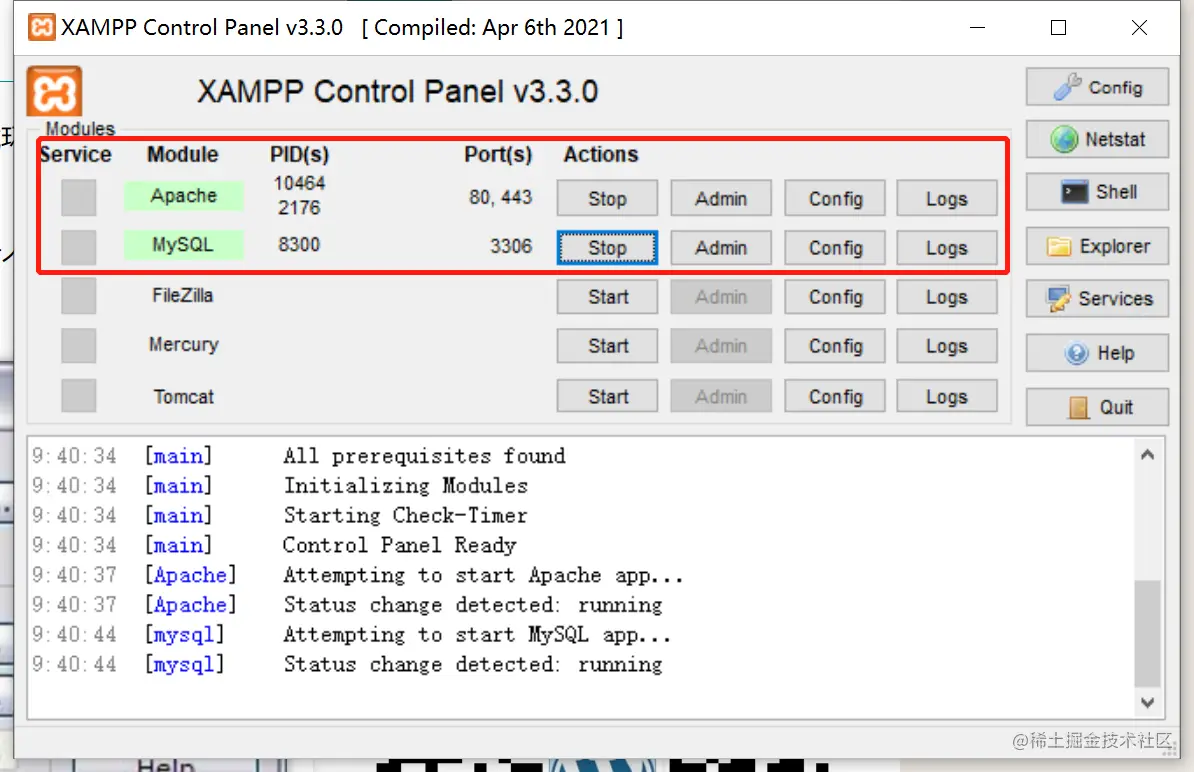Open Services with the services icon
Viewport: 1194px width, 772px height.
(x=1097, y=298)
